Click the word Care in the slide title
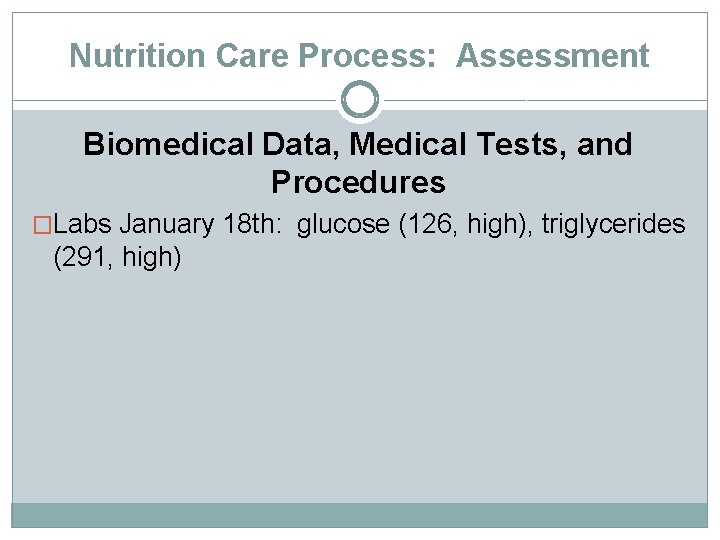Screen dimensions: 720x540 pos(252,56)
